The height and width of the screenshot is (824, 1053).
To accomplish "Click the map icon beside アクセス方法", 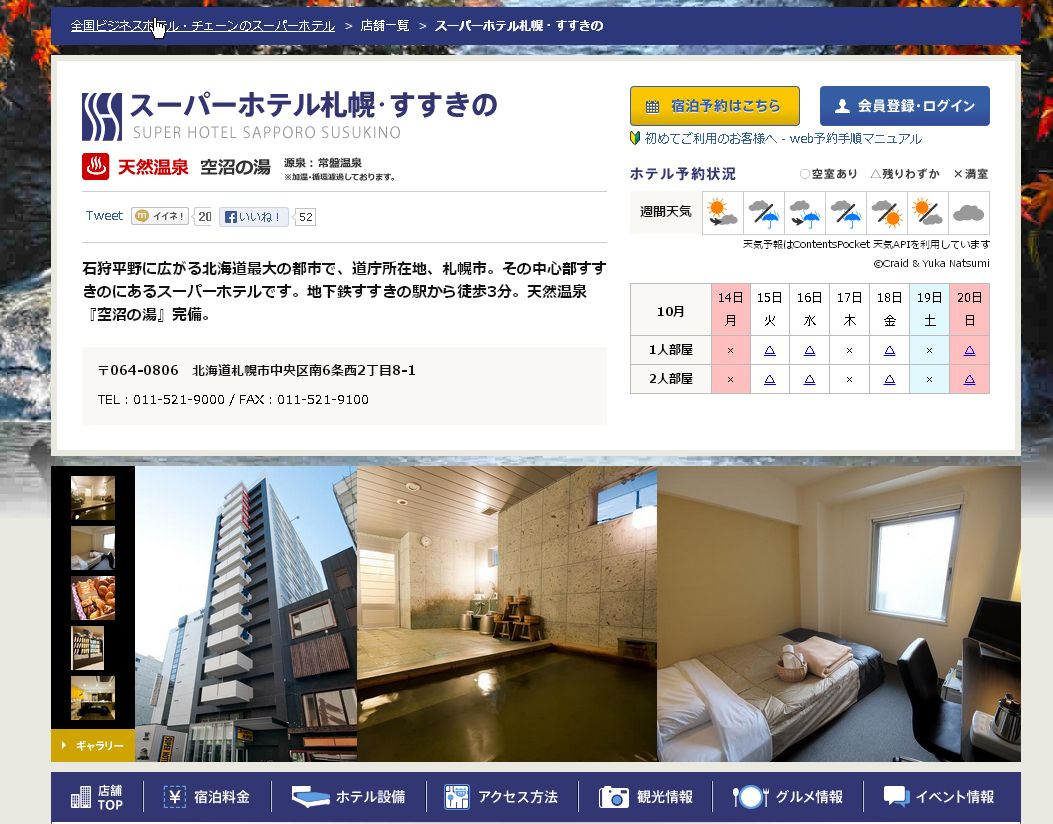I will pos(457,797).
